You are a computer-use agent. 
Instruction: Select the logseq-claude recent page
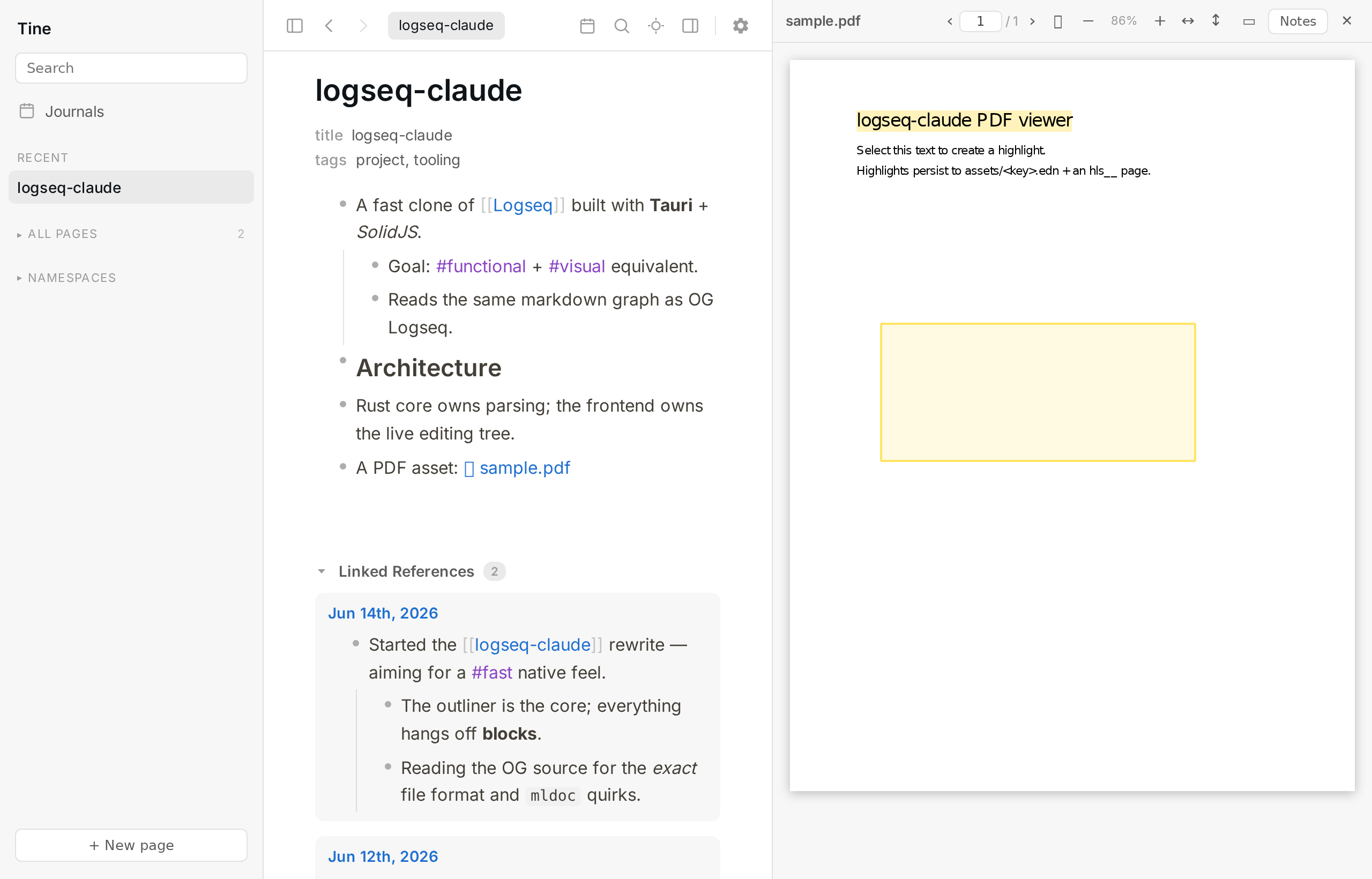click(x=131, y=187)
